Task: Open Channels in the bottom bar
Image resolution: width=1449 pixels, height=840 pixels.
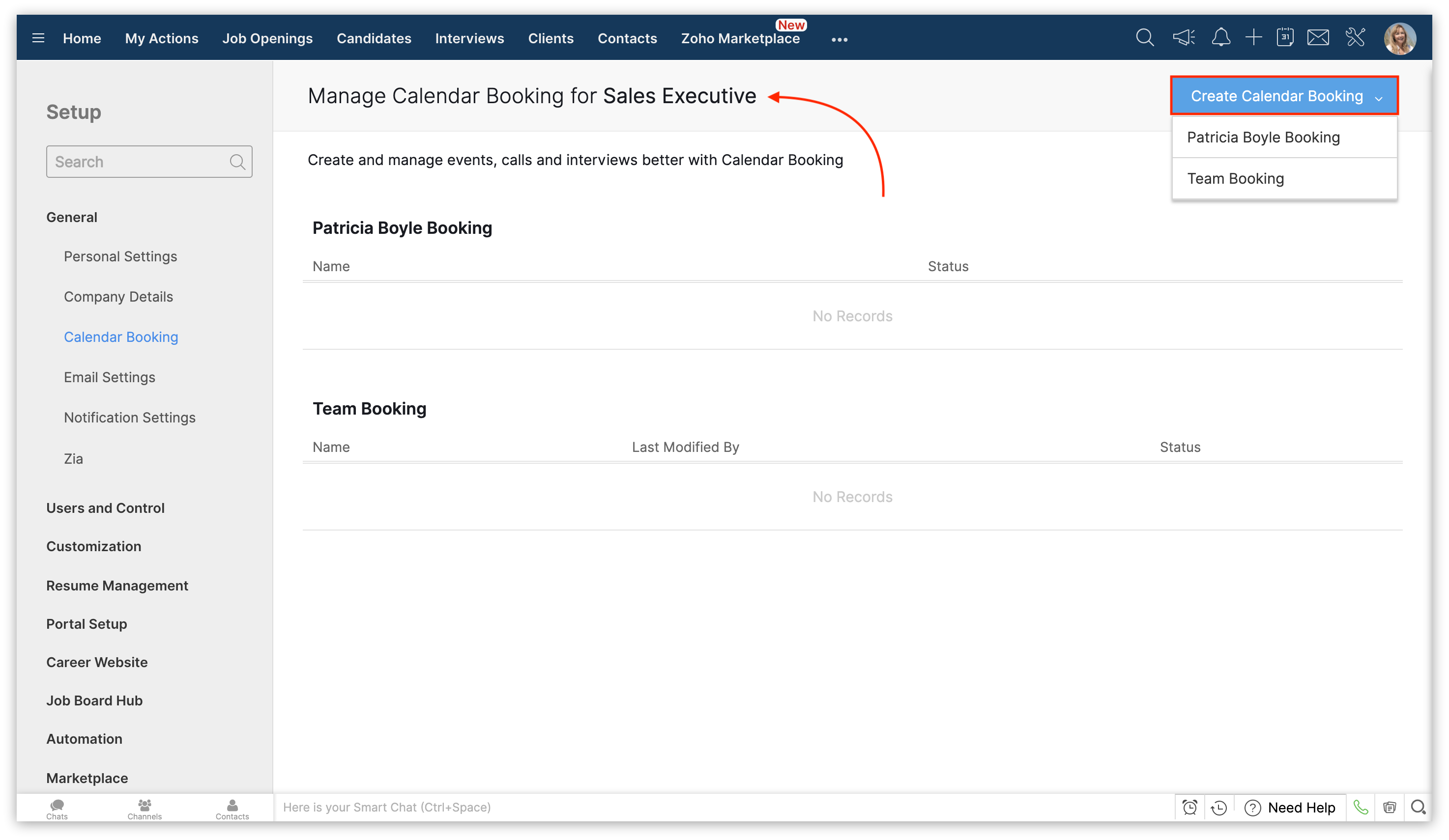Action: coord(145,809)
